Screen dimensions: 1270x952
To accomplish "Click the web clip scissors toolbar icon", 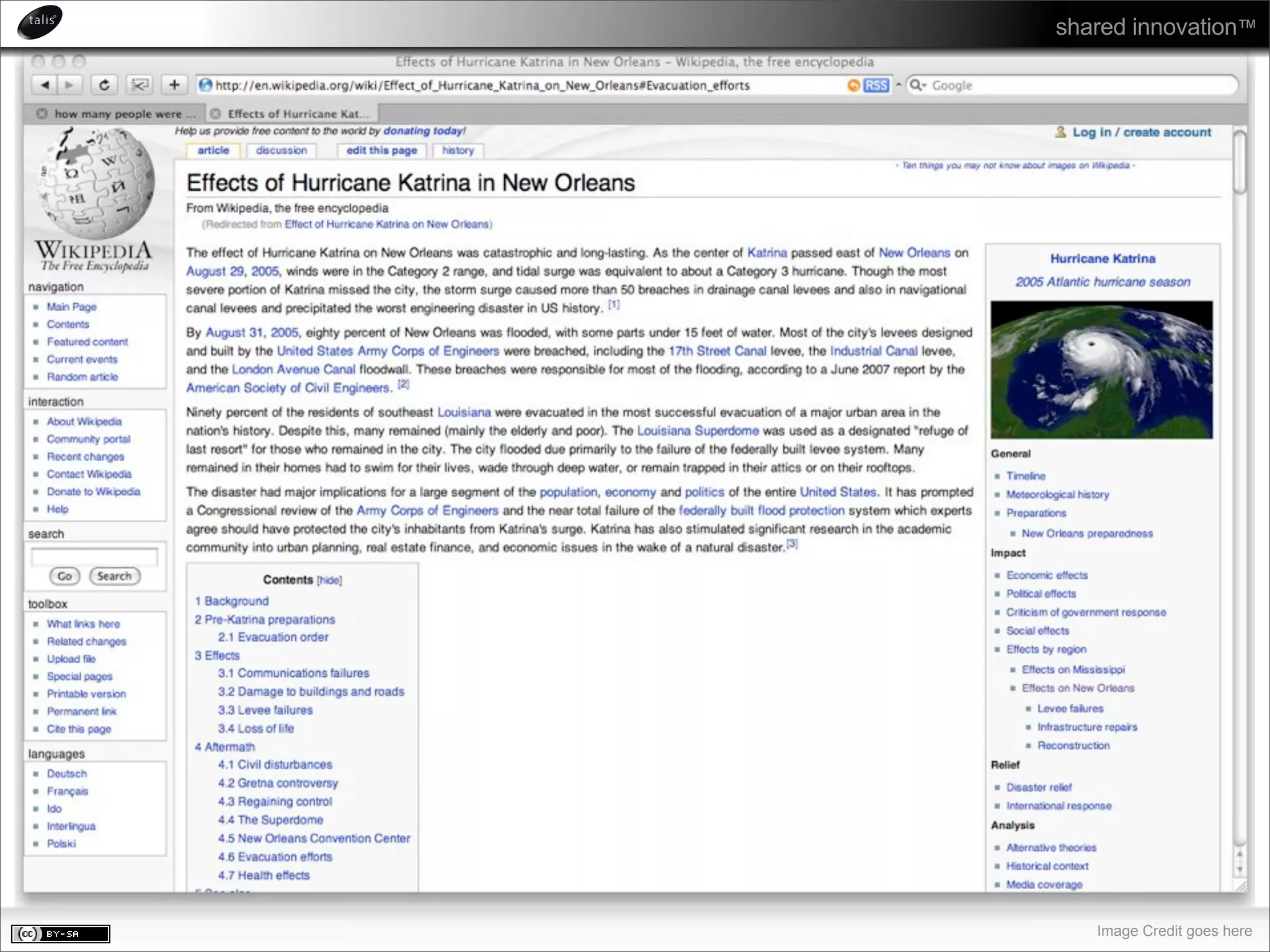I will point(140,85).
